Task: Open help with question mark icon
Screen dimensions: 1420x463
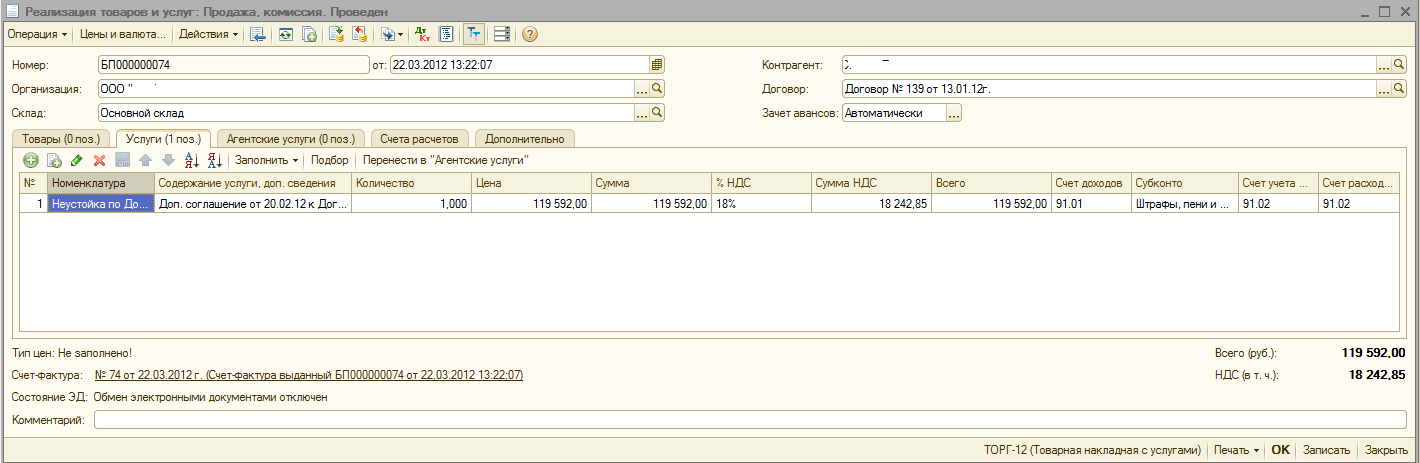Action: [530, 34]
